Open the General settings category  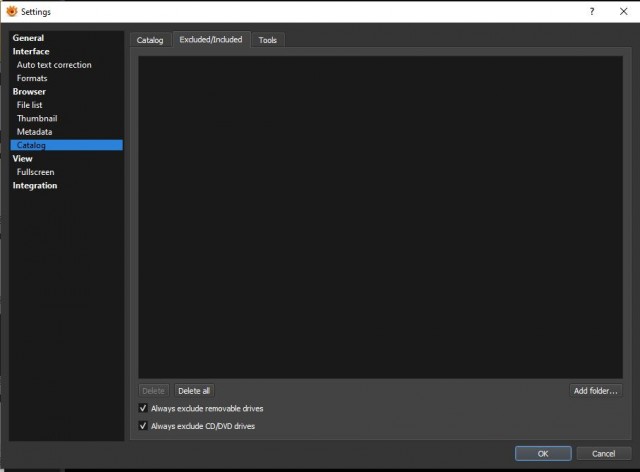[x=28, y=38]
